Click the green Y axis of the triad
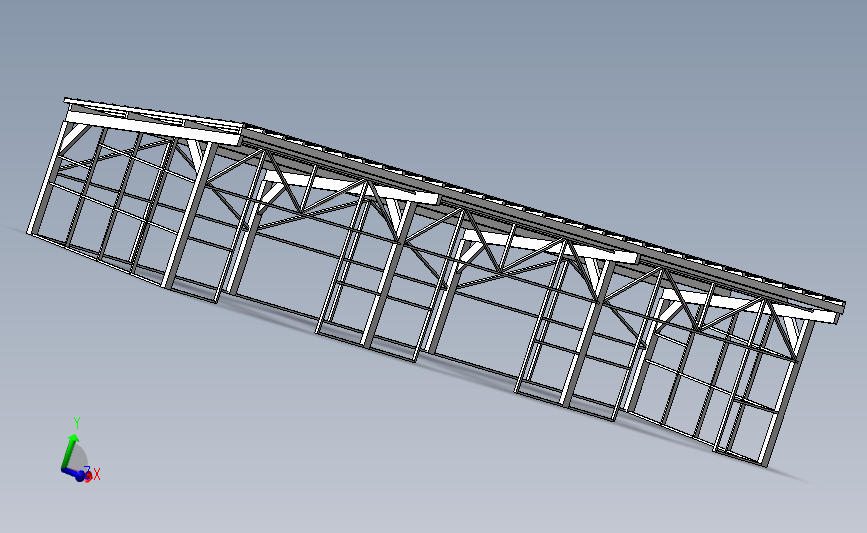867x533 pixels. pos(69,452)
